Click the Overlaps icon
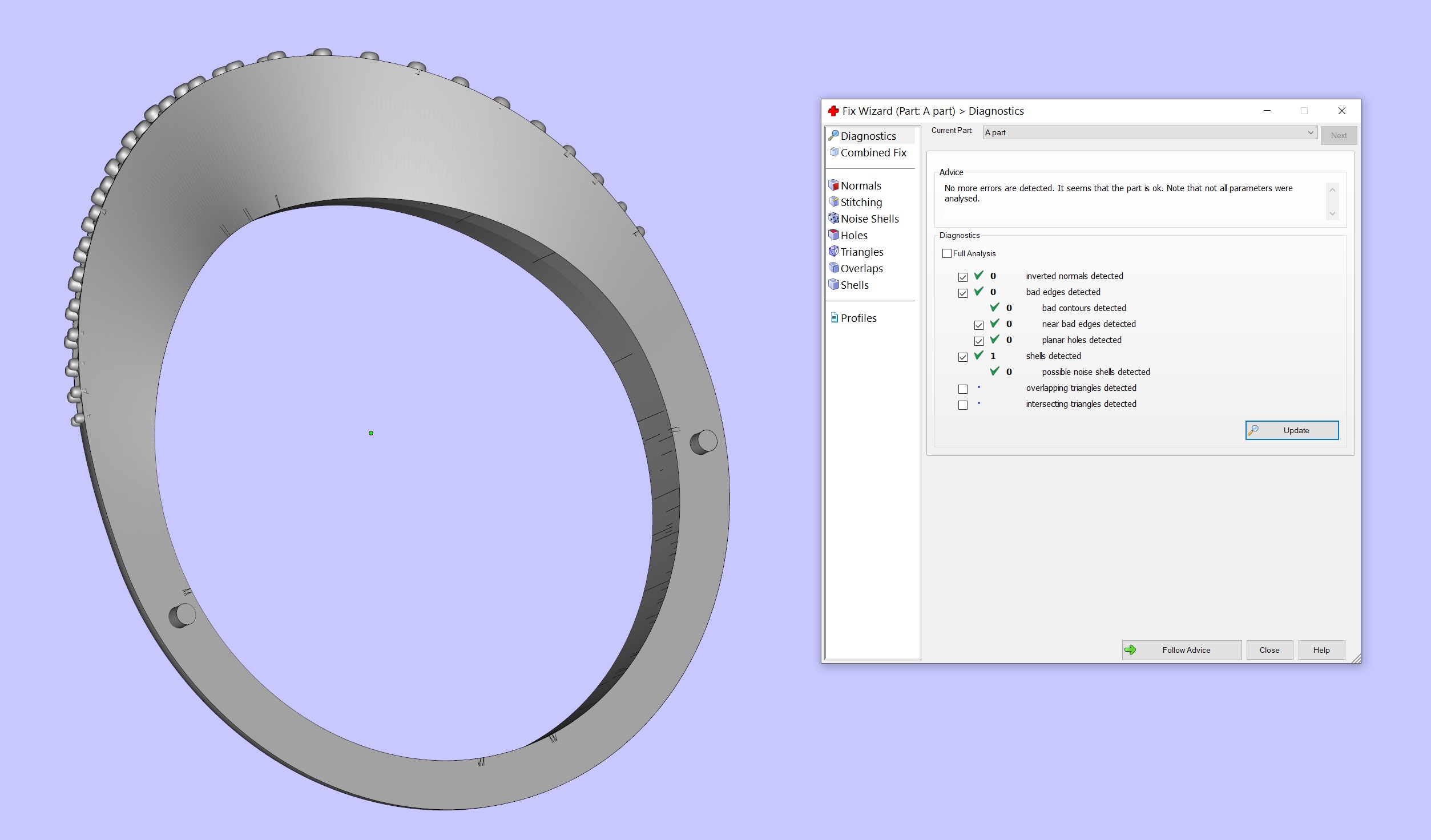Screen dimensions: 1431x840 [834, 268]
